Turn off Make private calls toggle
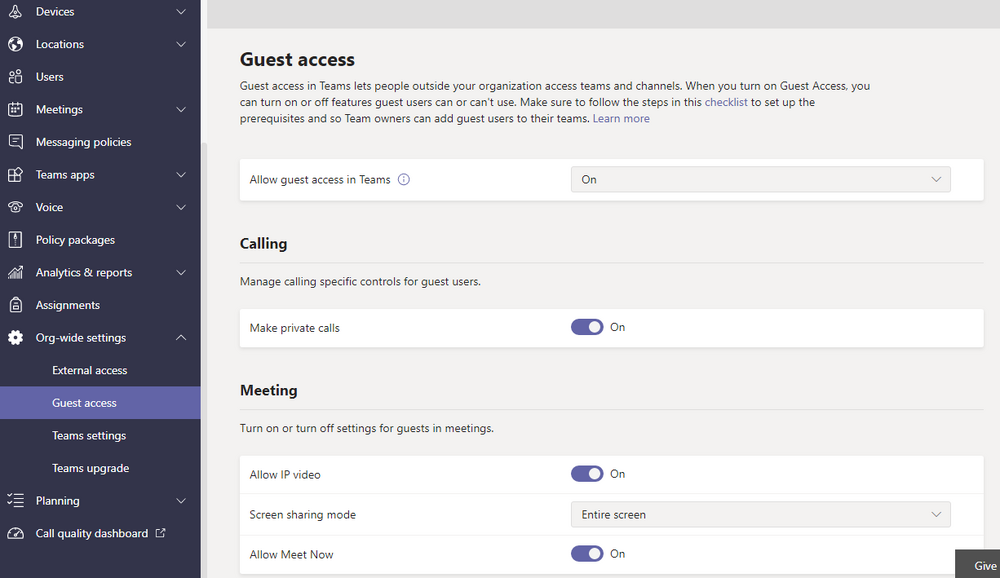 pyautogui.click(x=587, y=327)
